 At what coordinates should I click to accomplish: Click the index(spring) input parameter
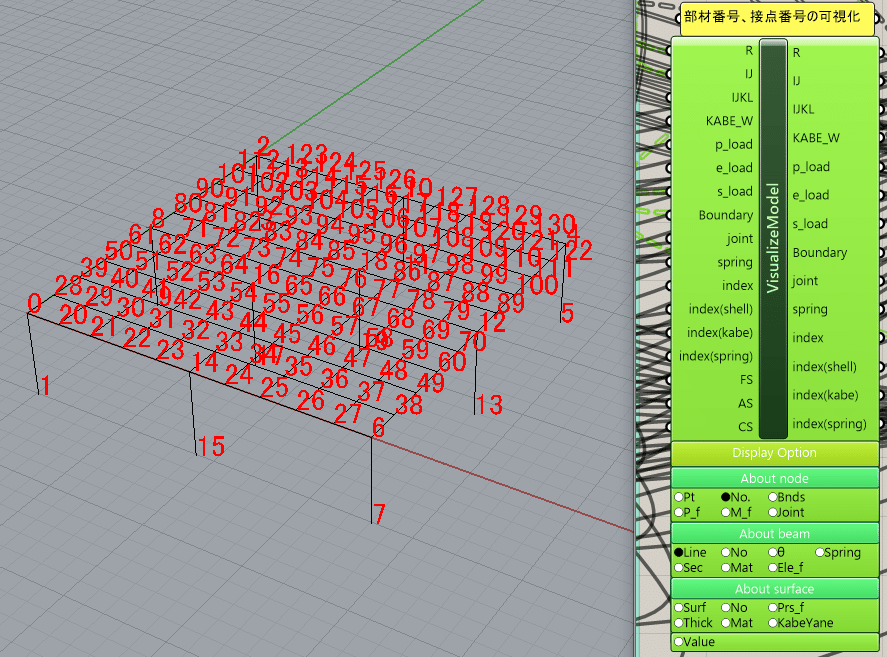click(716, 357)
